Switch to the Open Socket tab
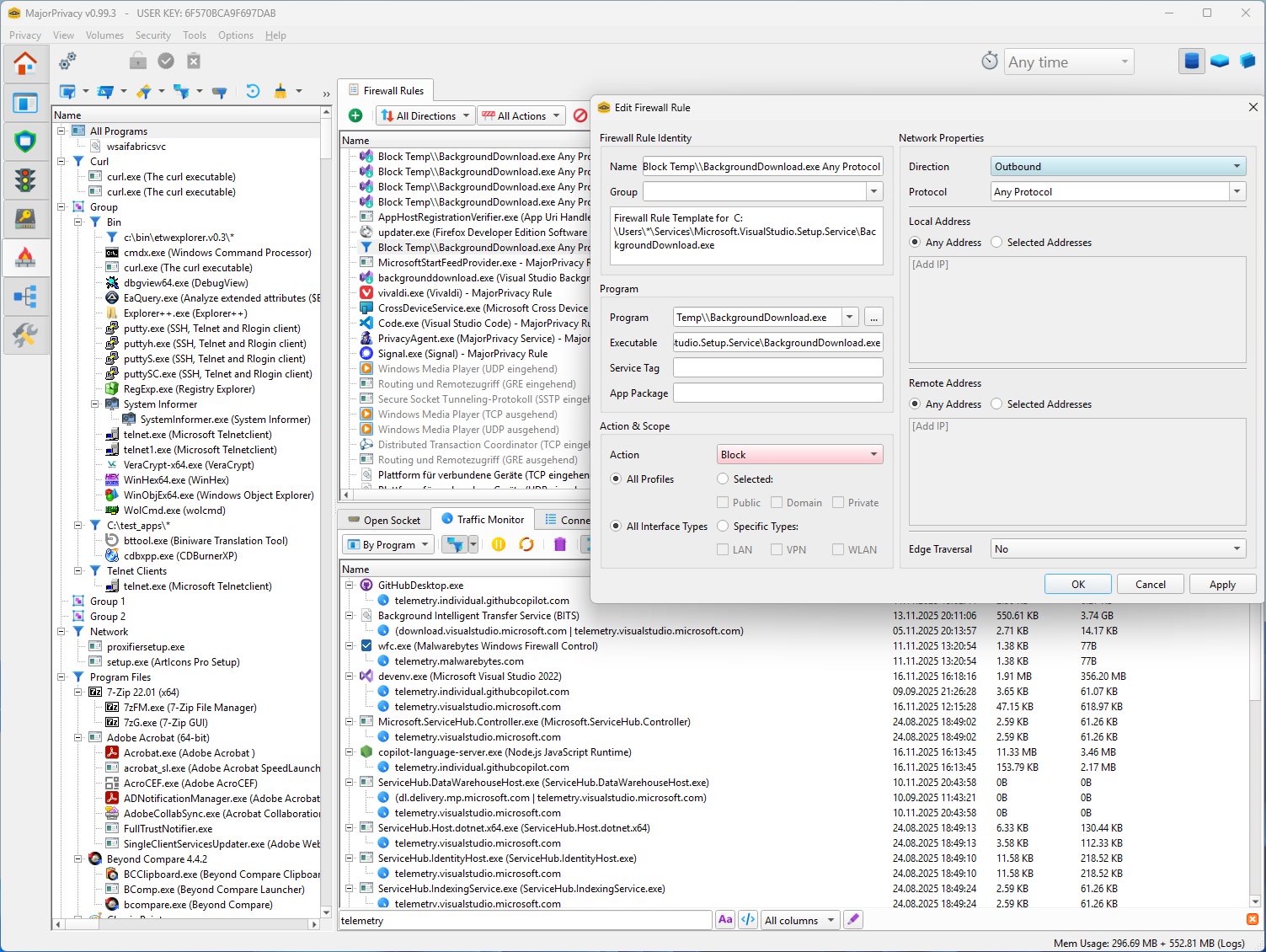Image resolution: width=1266 pixels, height=952 pixels. 383,519
